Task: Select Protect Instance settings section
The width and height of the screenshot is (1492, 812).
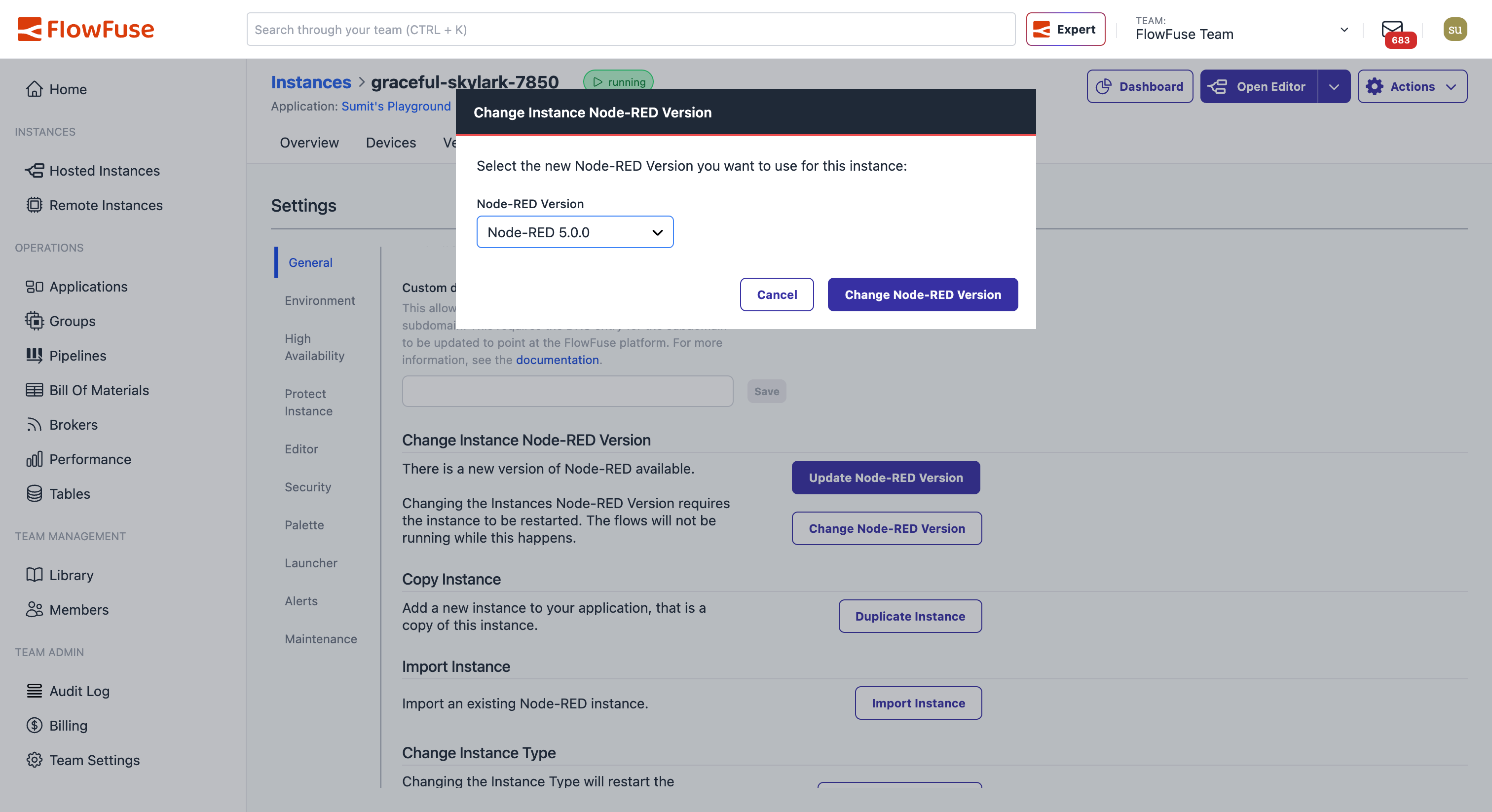Action: coord(308,402)
